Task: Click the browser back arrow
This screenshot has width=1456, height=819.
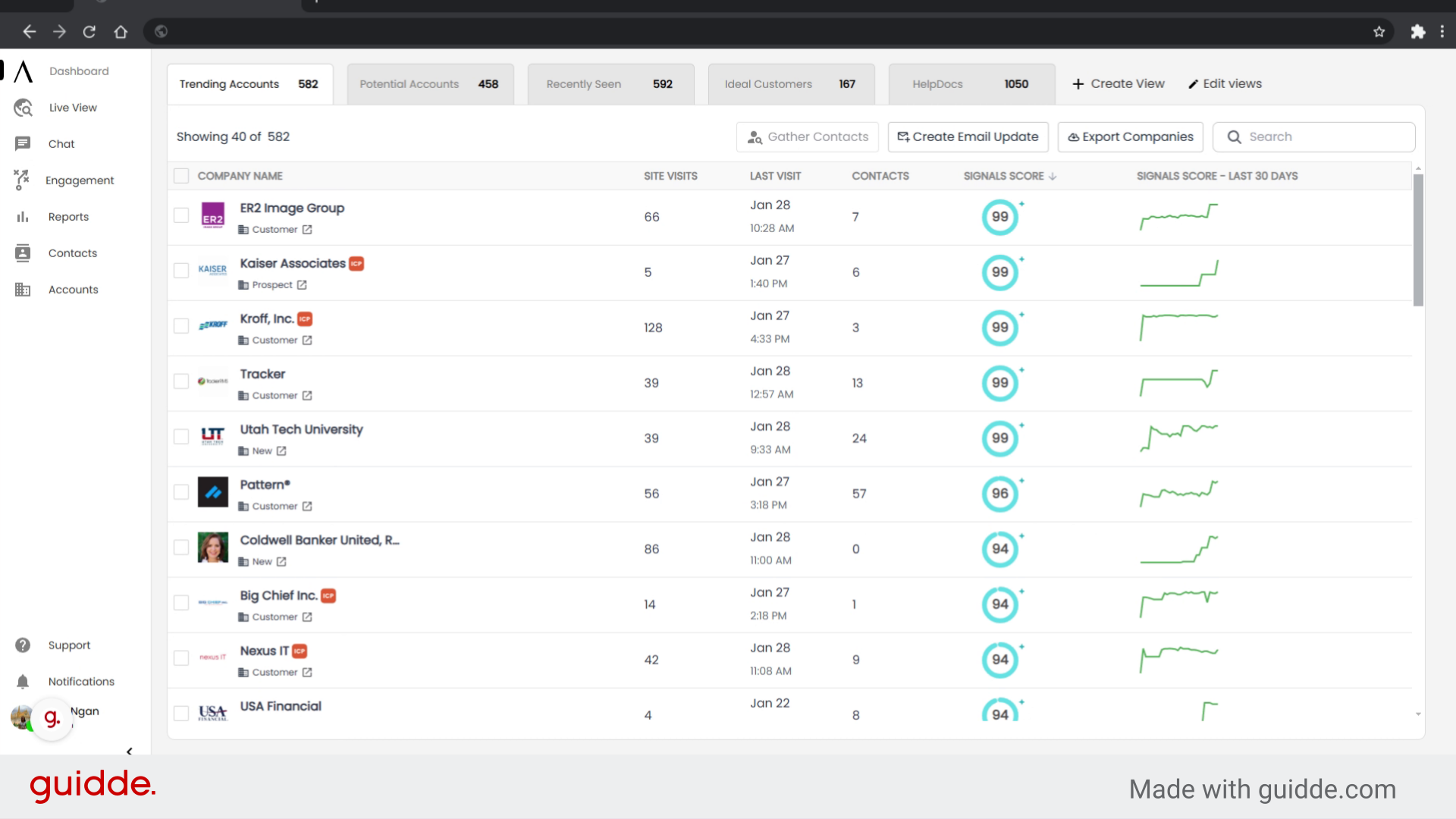Action: point(30,32)
